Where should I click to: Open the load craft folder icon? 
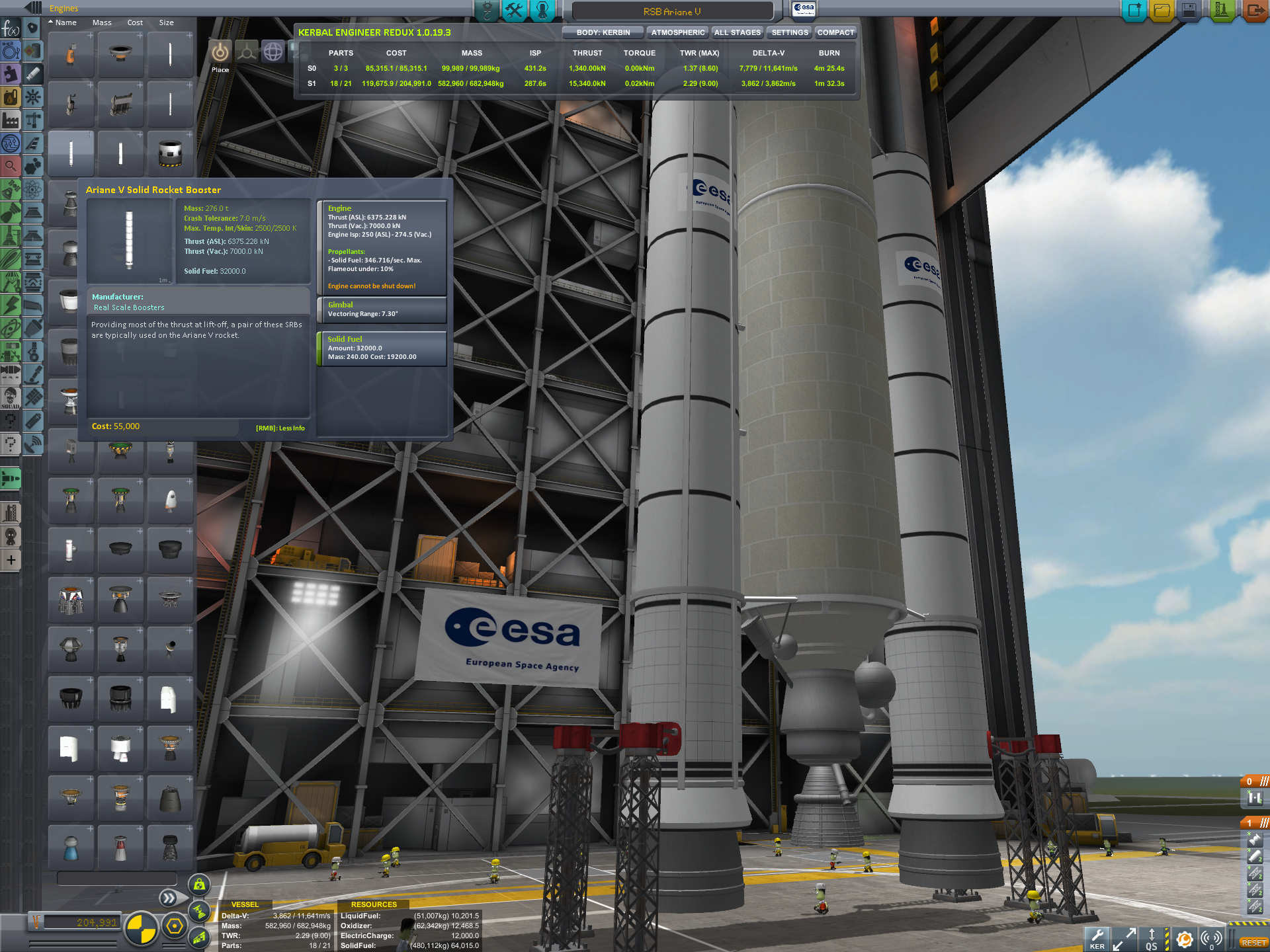click(x=1162, y=10)
